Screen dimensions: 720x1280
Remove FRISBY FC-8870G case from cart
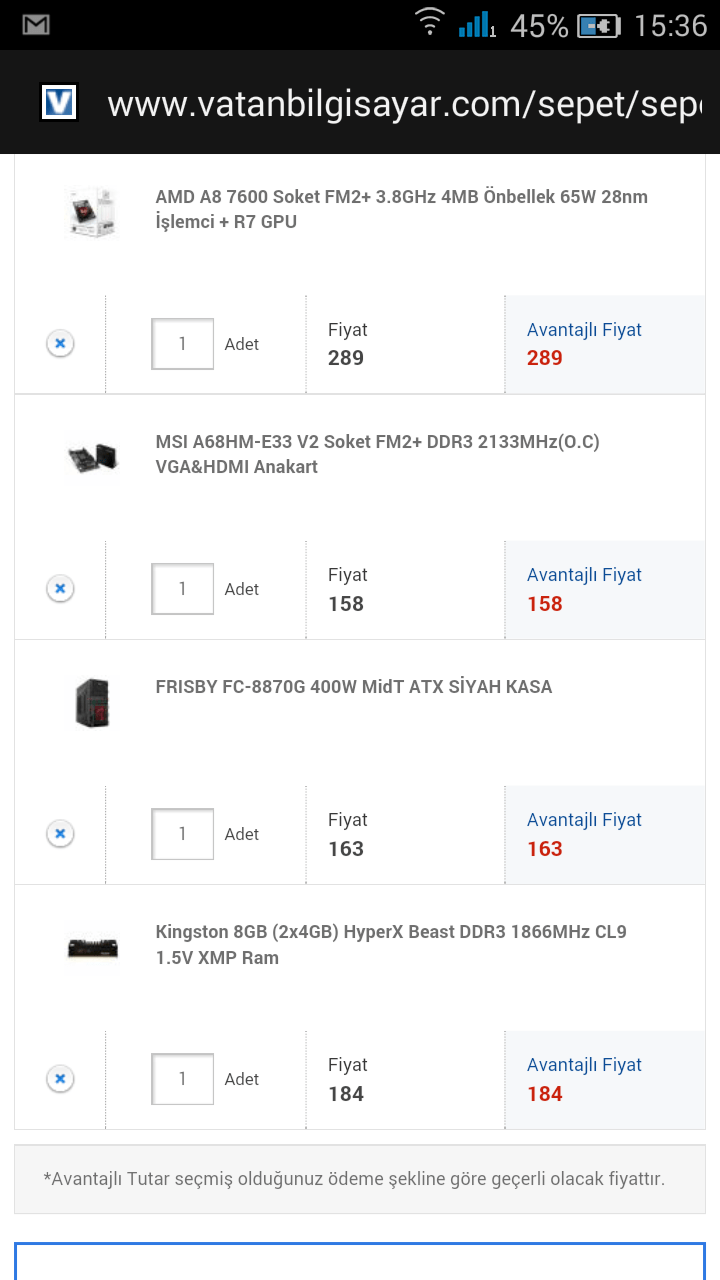coord(60,834)
